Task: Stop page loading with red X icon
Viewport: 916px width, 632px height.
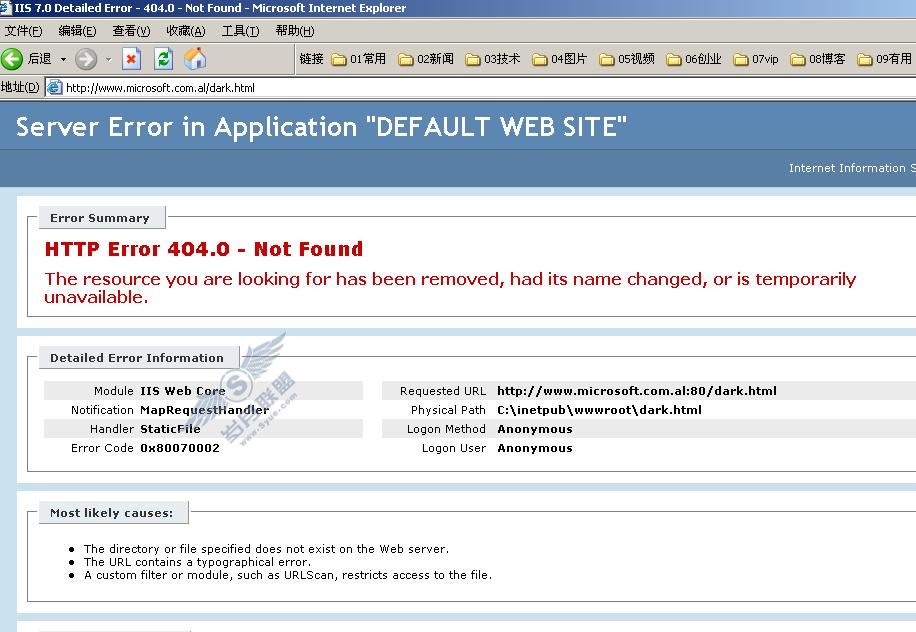Action: 131,59
